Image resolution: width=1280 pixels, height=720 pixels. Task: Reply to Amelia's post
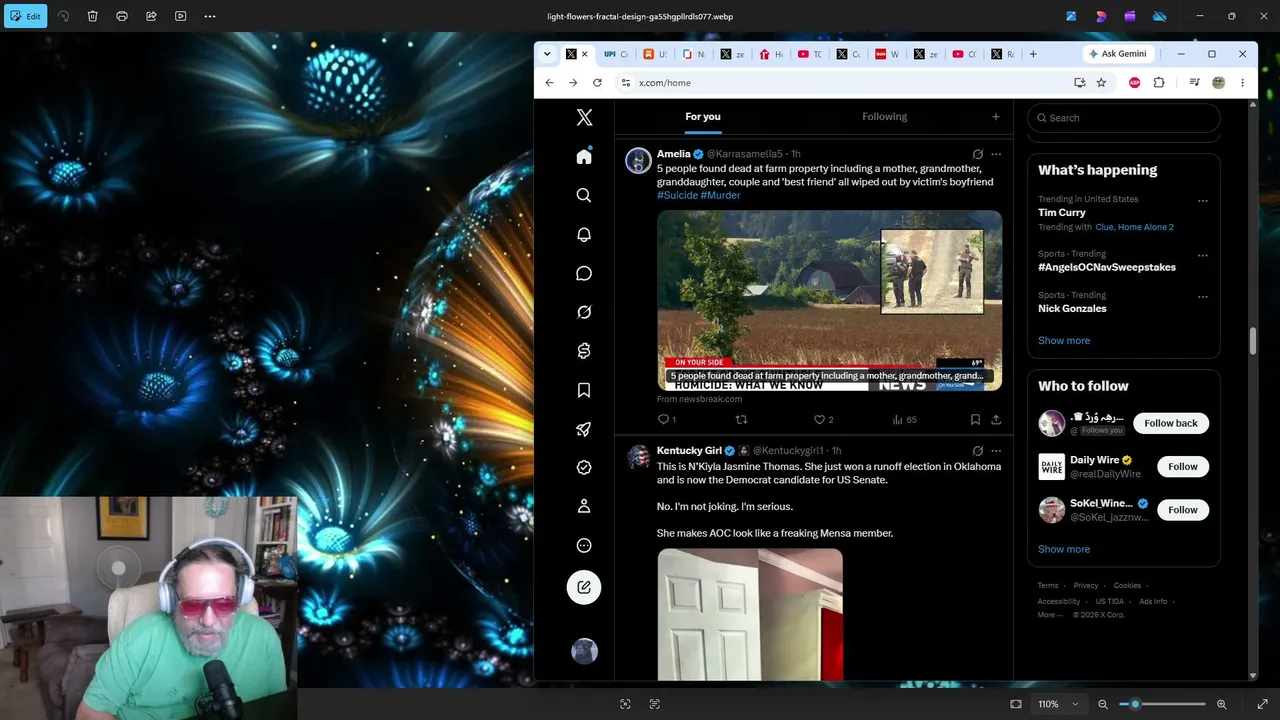667,420
